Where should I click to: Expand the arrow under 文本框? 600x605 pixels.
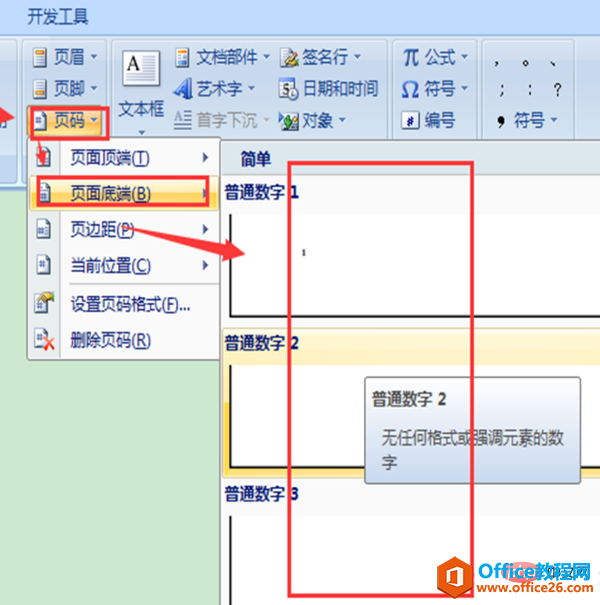(142, 132)
